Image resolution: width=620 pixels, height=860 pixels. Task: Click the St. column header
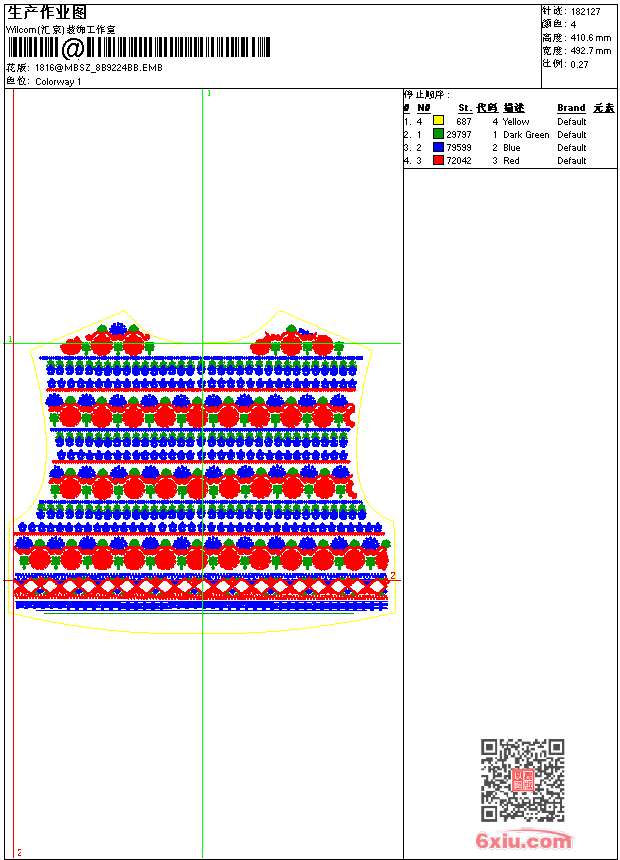pyautogui.click(x=465, y=108)
